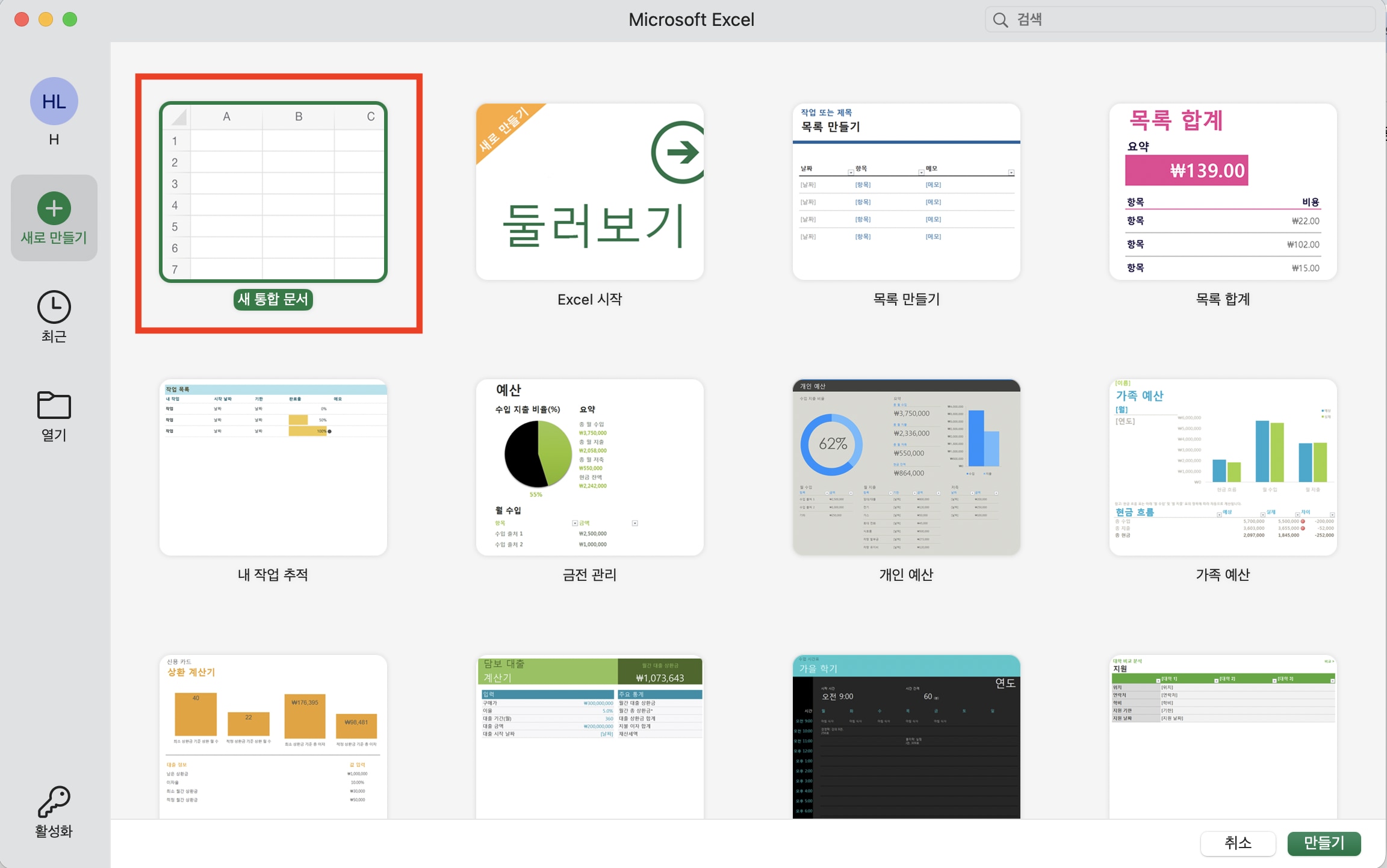Click the 새로 만들기 plus icon in sidebar

coord(54,208)
